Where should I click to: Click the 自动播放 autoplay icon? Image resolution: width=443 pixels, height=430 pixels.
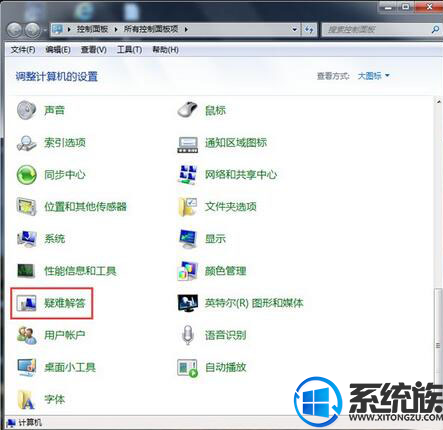[x=187, y=368]
